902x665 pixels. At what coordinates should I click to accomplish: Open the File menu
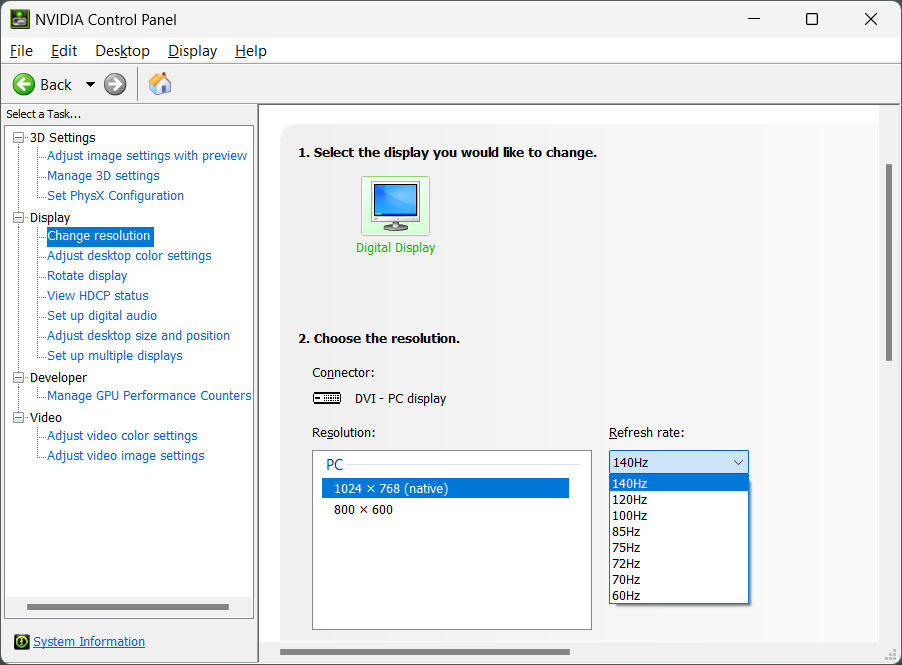tap(21, 51)
